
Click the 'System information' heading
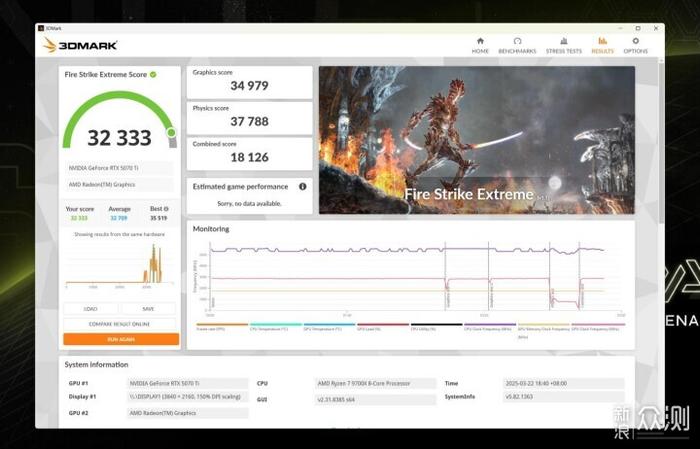[96, 365]
